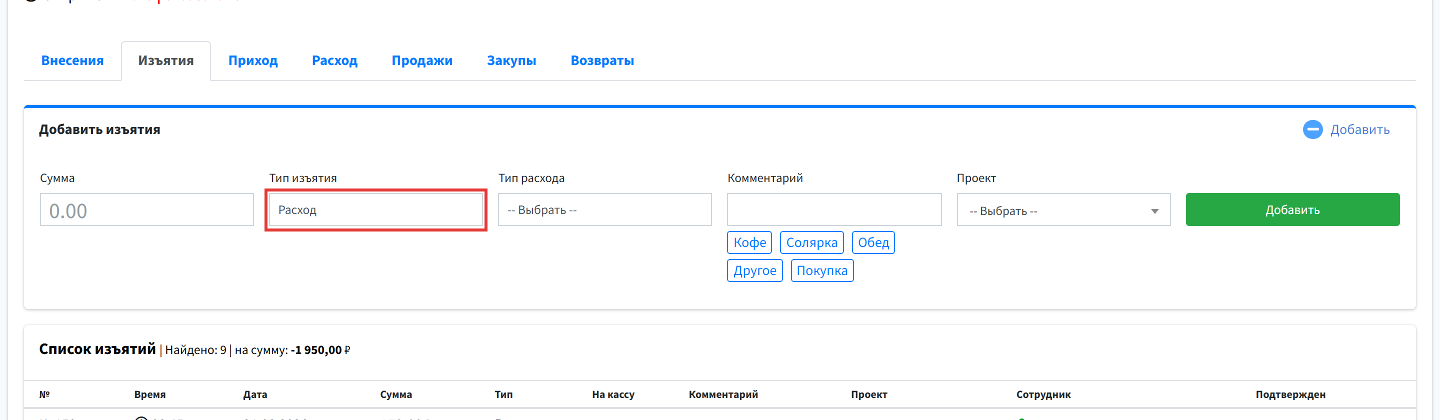Click the Покупка comment tag
Screen dimensions: 1440x420
822,271
